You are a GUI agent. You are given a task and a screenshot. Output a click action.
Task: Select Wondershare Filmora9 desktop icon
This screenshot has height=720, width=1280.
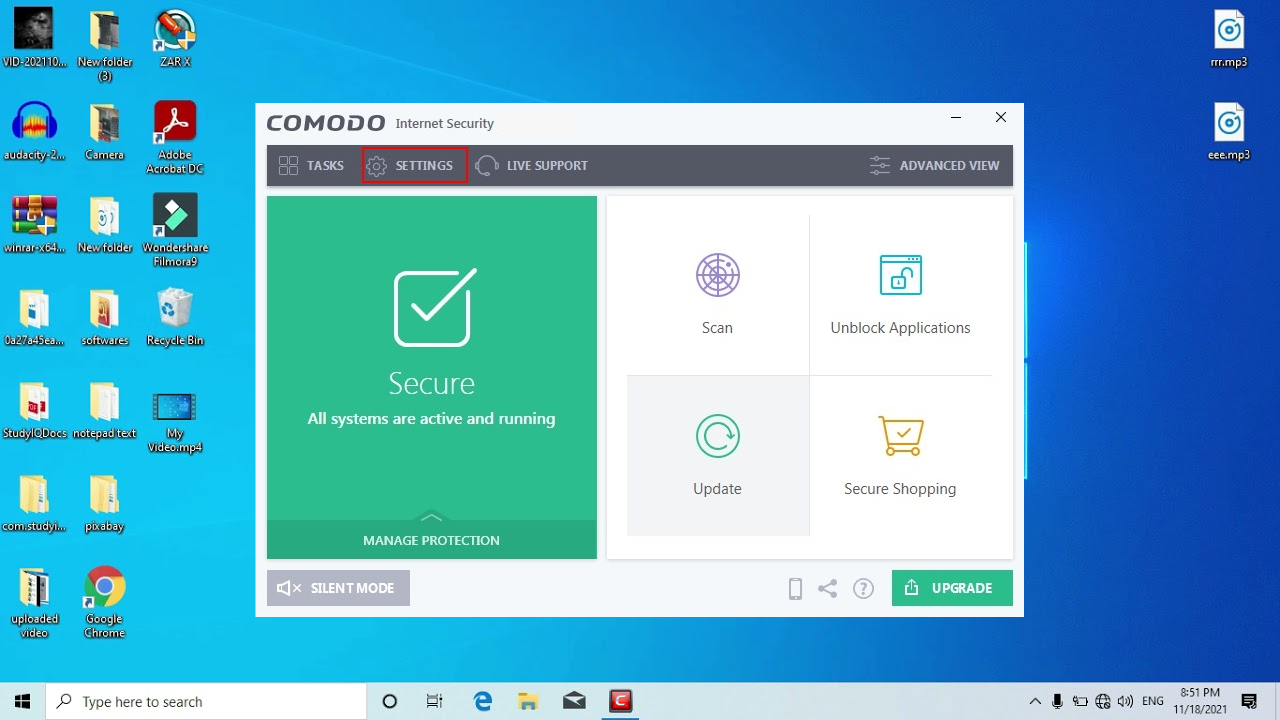[x=175, y=230]
